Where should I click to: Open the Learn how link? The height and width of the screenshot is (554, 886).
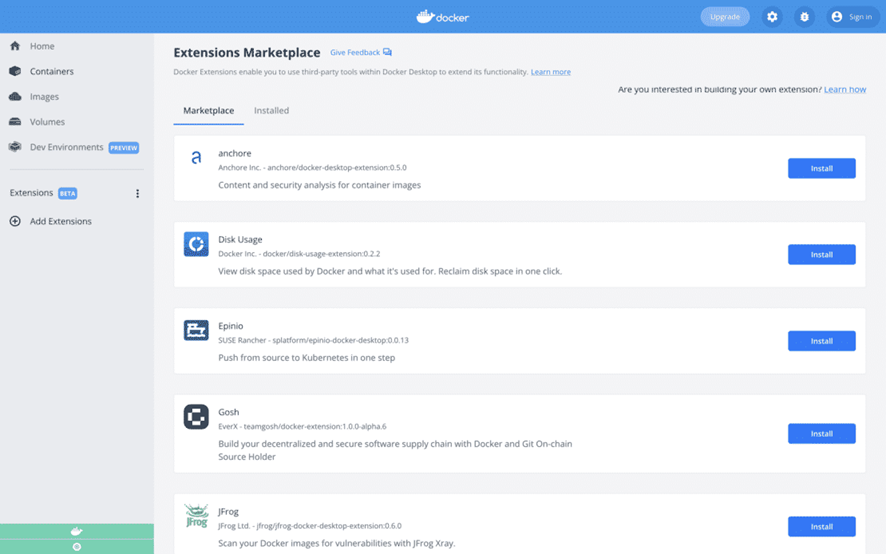(x=845, y=89)
